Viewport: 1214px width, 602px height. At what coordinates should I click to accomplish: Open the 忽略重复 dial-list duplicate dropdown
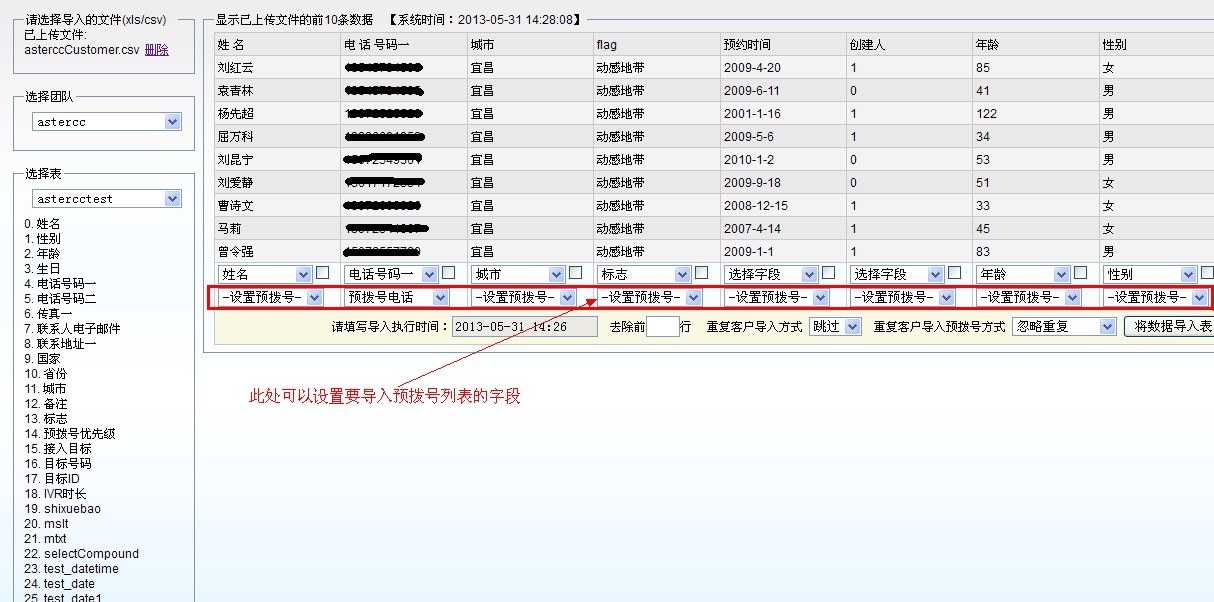[1064, 326]
